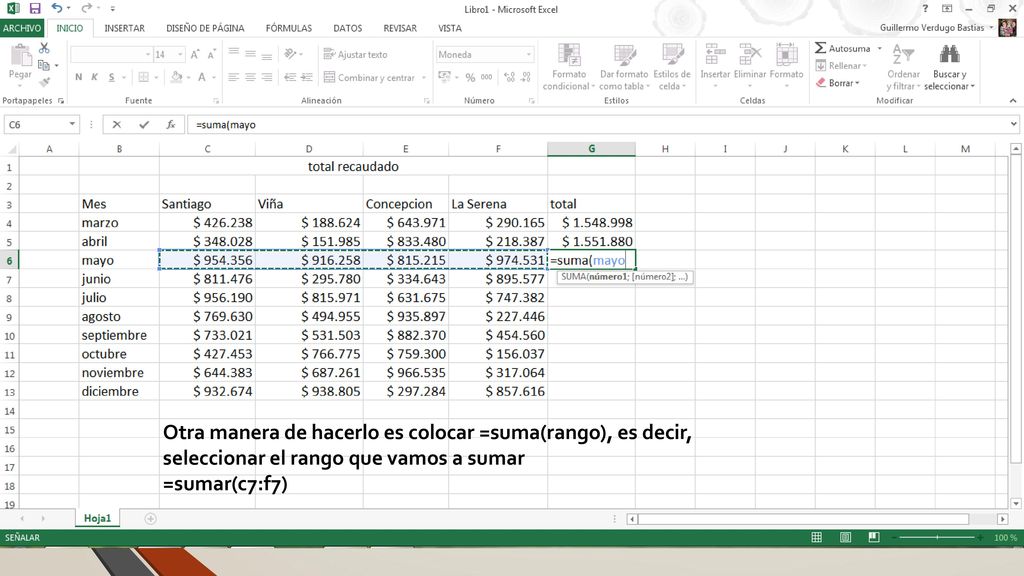Click in the formula bar text

225,125
